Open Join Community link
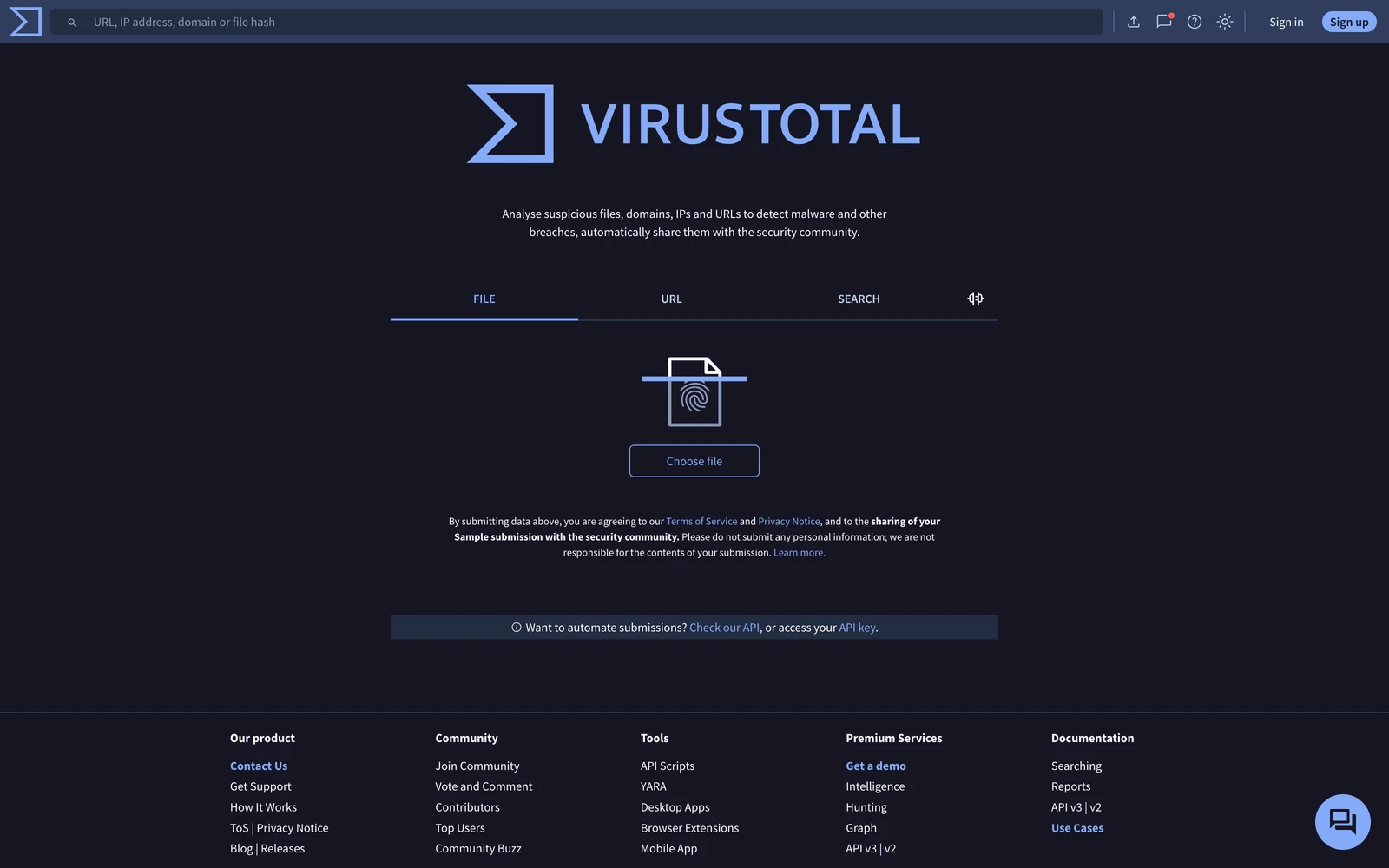 pos(477,766)
